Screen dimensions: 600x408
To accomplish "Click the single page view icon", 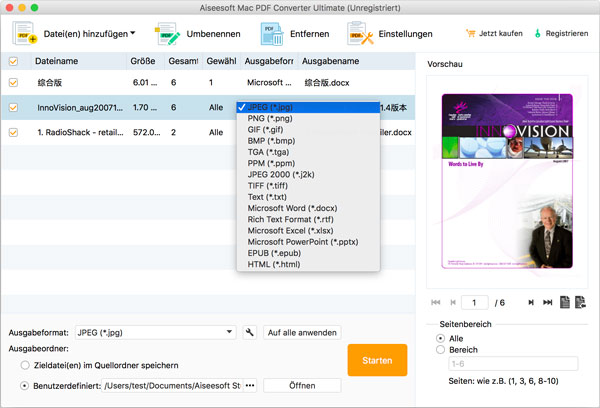I will point(565,302).
